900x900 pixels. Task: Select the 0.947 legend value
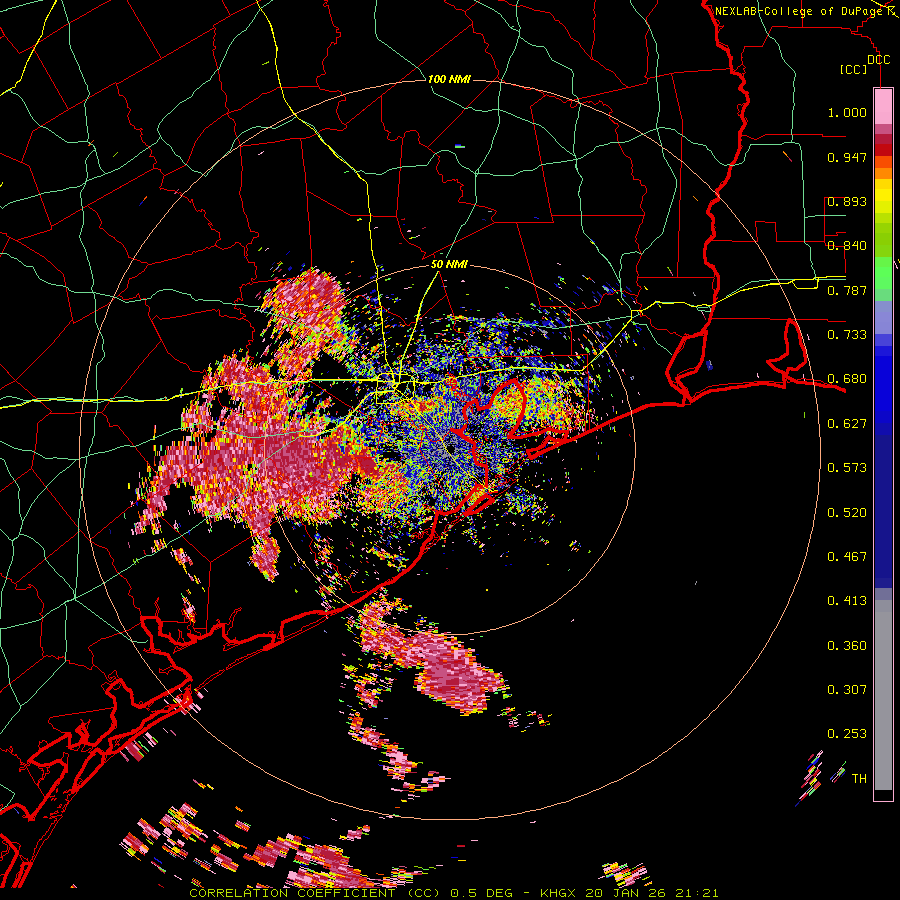[x=847, y=157]
